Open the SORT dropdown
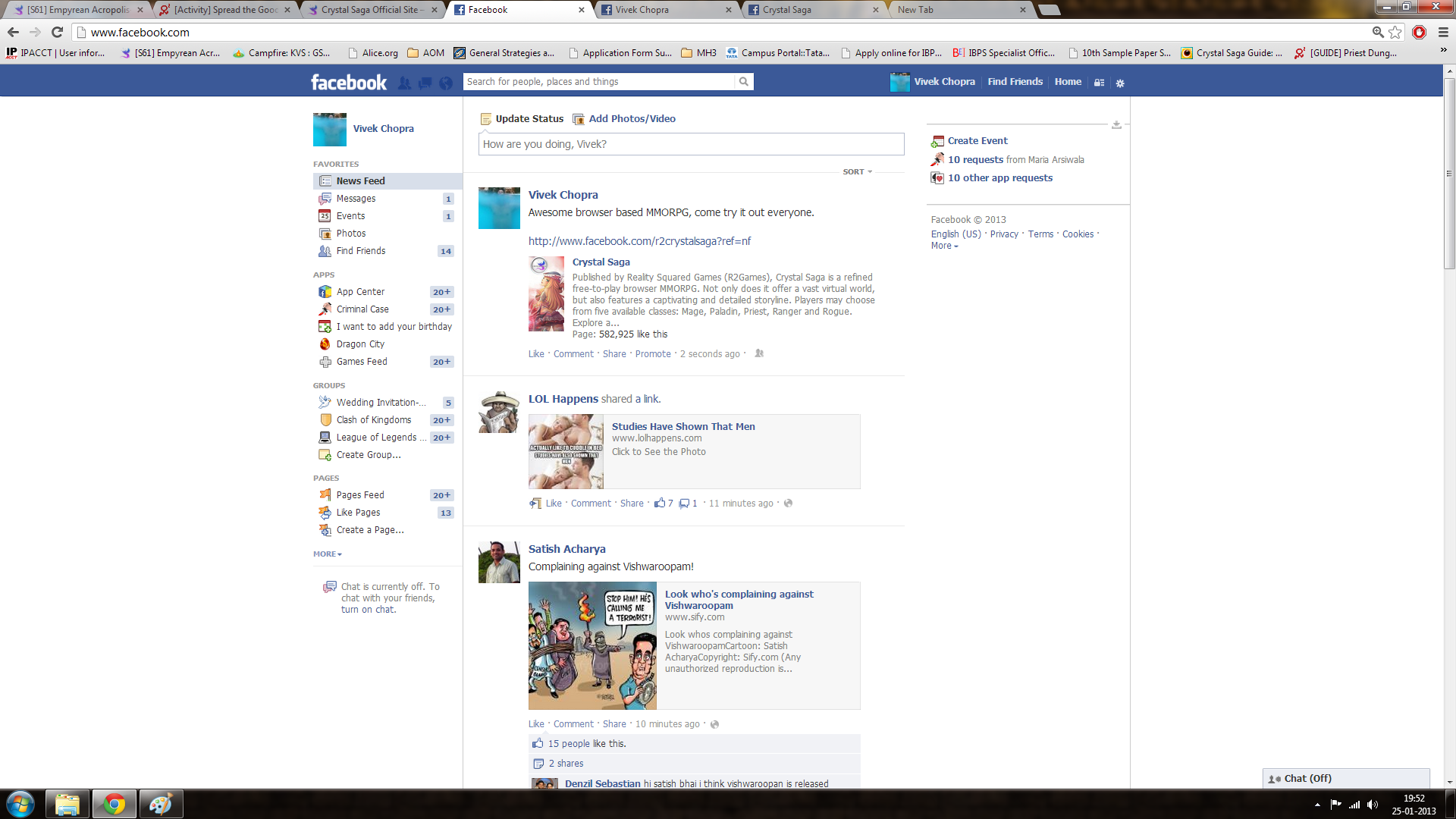Image resolution: width=1456 pixels, height=819 pixels. coord(857,172)
